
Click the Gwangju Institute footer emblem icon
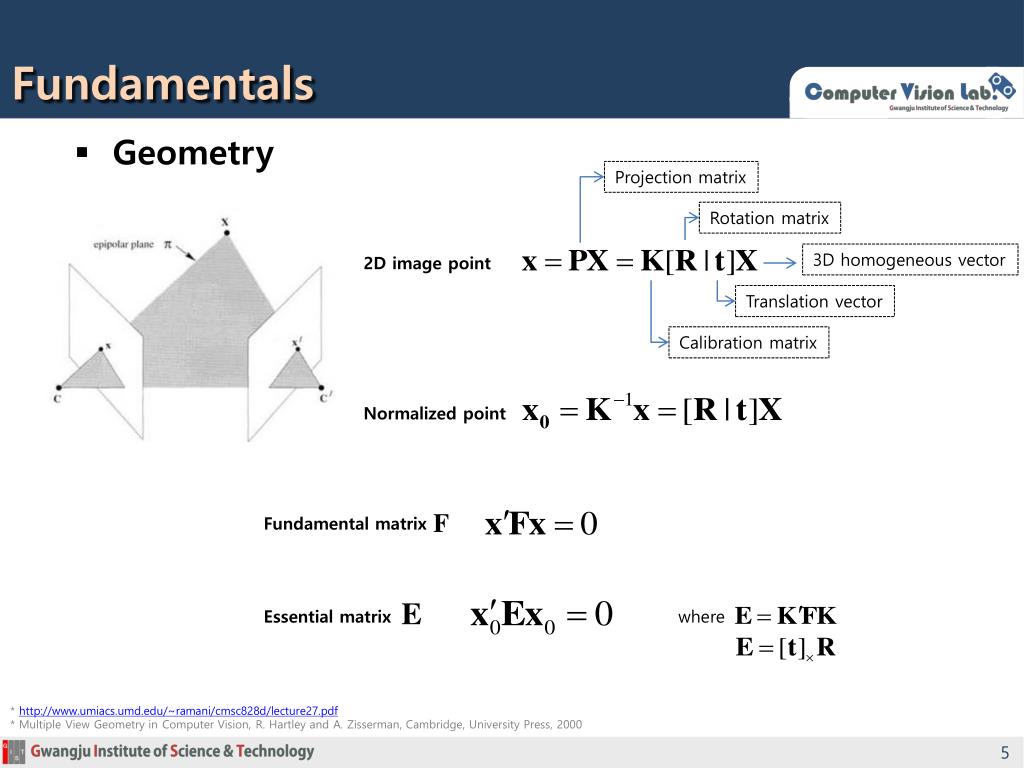[x=13, y=752]
